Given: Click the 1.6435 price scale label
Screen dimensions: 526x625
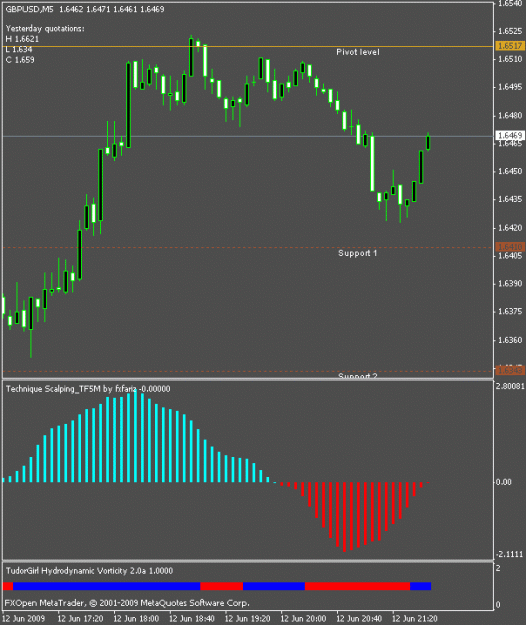Looking at the screenshot, I should click(x=510, y=199).
